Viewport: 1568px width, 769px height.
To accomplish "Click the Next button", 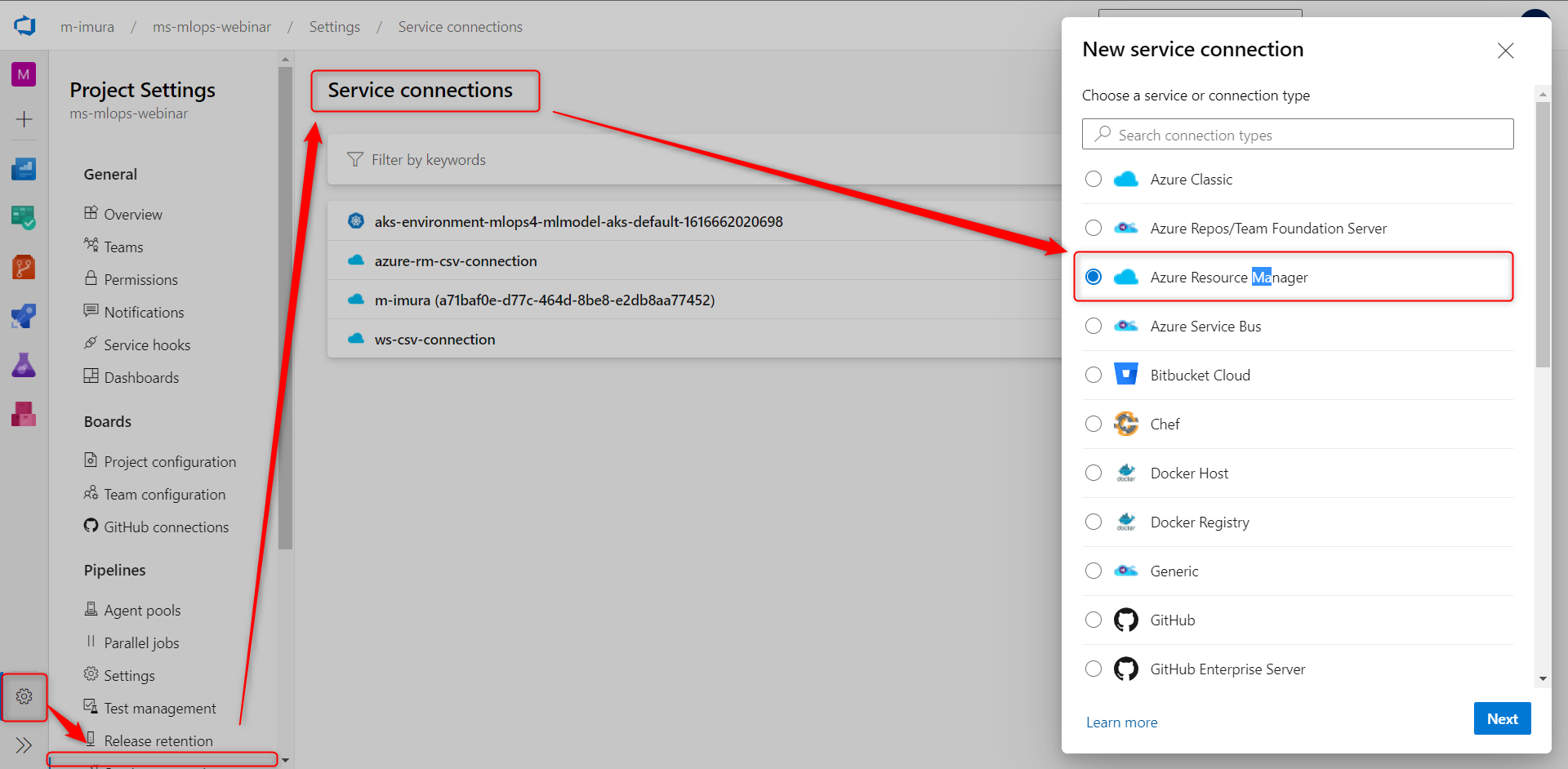I will click(x=1502, y=718).
